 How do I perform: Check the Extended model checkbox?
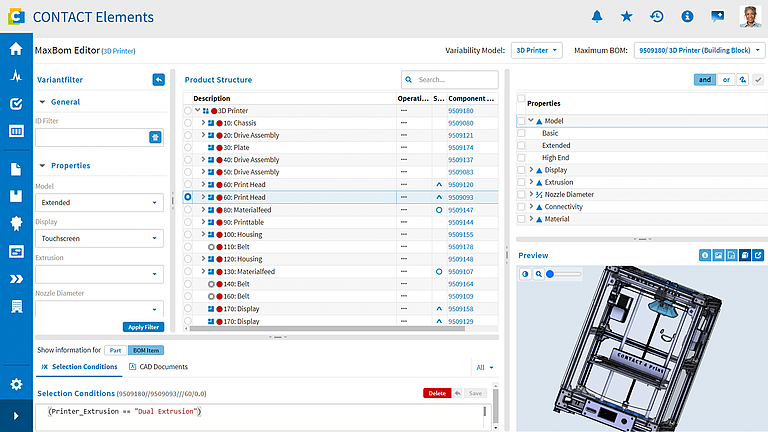click(x=521, y=145)
